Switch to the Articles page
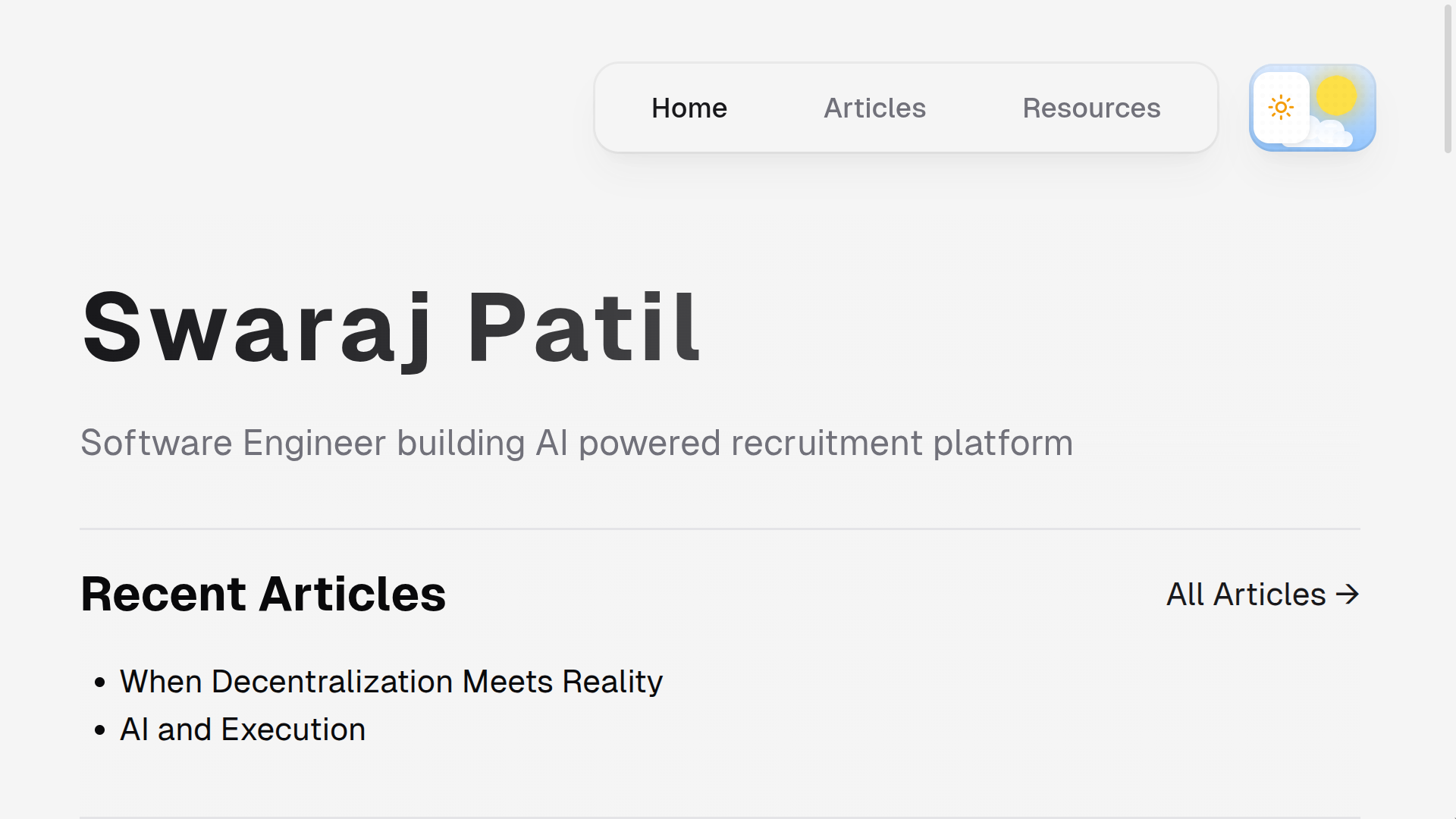This screenshot has width=1456, height=819. coord(874,108)
